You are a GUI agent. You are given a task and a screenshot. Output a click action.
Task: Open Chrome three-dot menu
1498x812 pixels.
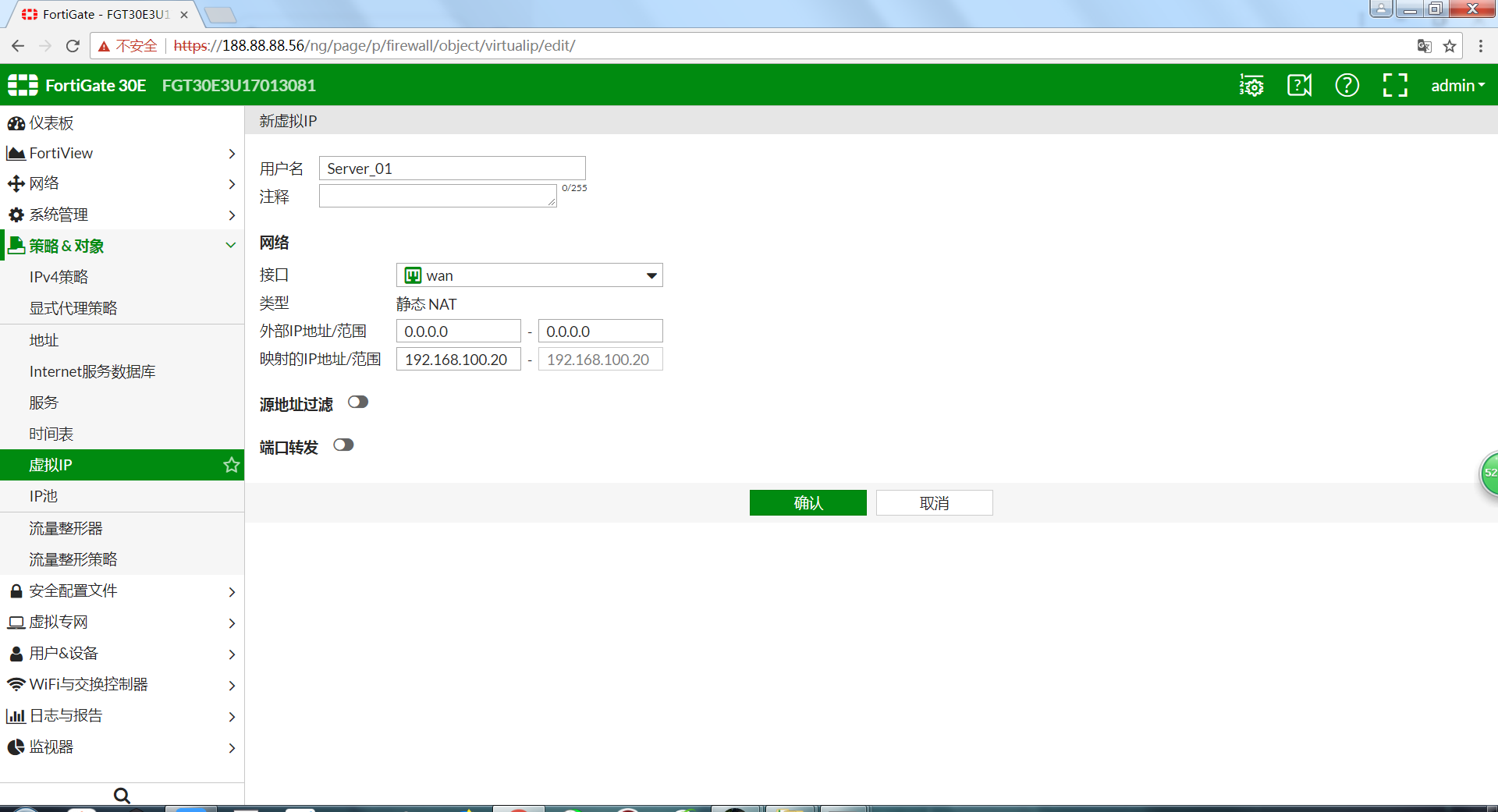tap(1481, 46)
